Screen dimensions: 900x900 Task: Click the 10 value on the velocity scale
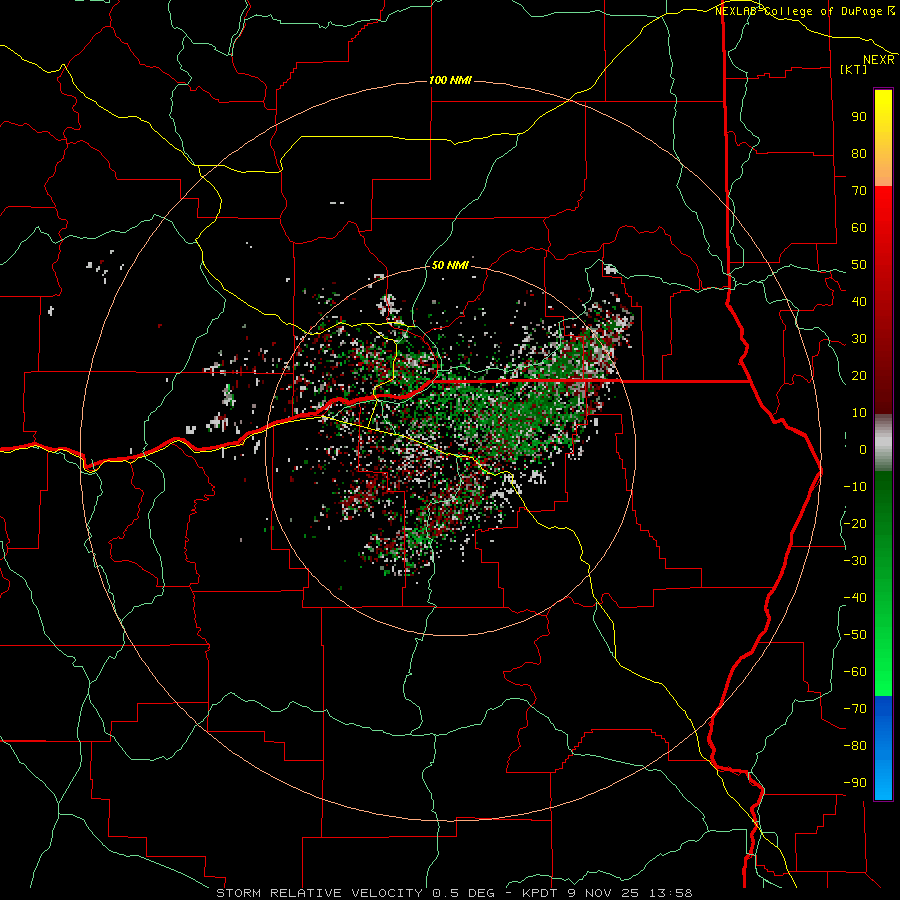[859, 413]
